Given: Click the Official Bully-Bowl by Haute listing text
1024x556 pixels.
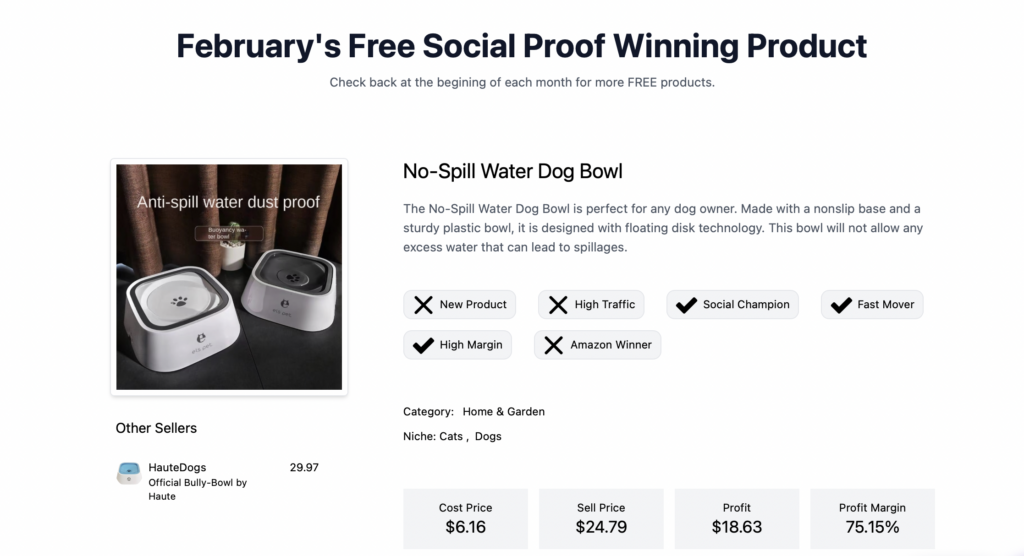Looking at the screenshot, I should point(197,489).
